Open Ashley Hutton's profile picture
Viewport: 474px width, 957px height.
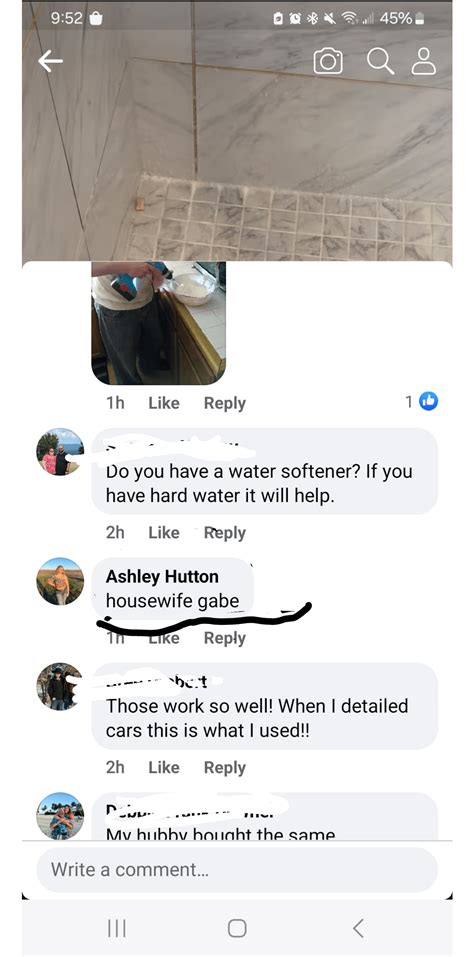click(x=60, y=581)
